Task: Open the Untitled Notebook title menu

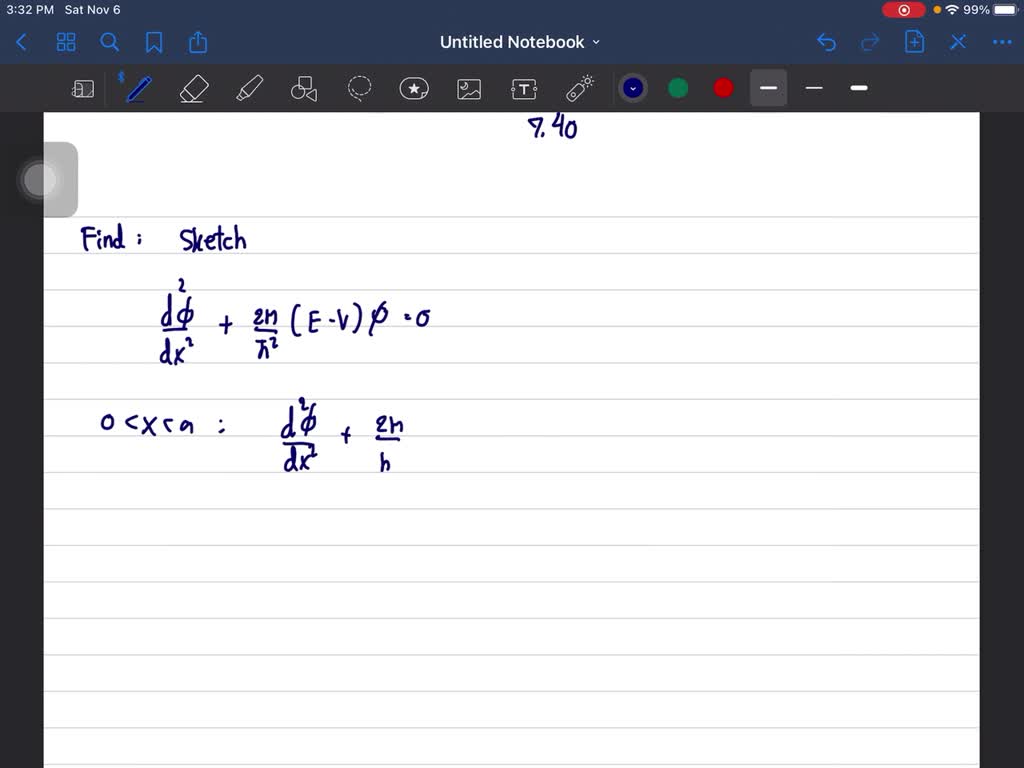Action: pos(520,42)
